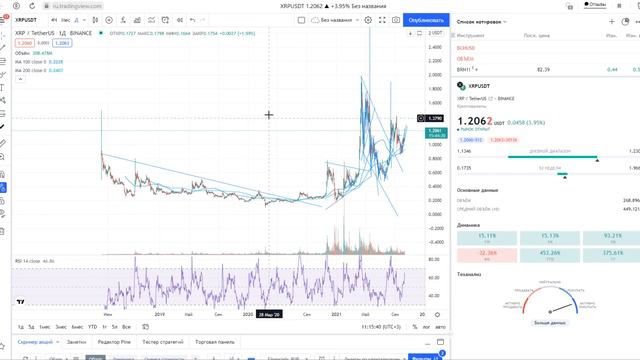Minimize the bottom panel
Screen dimensions: 640x360
pos(427,343)
